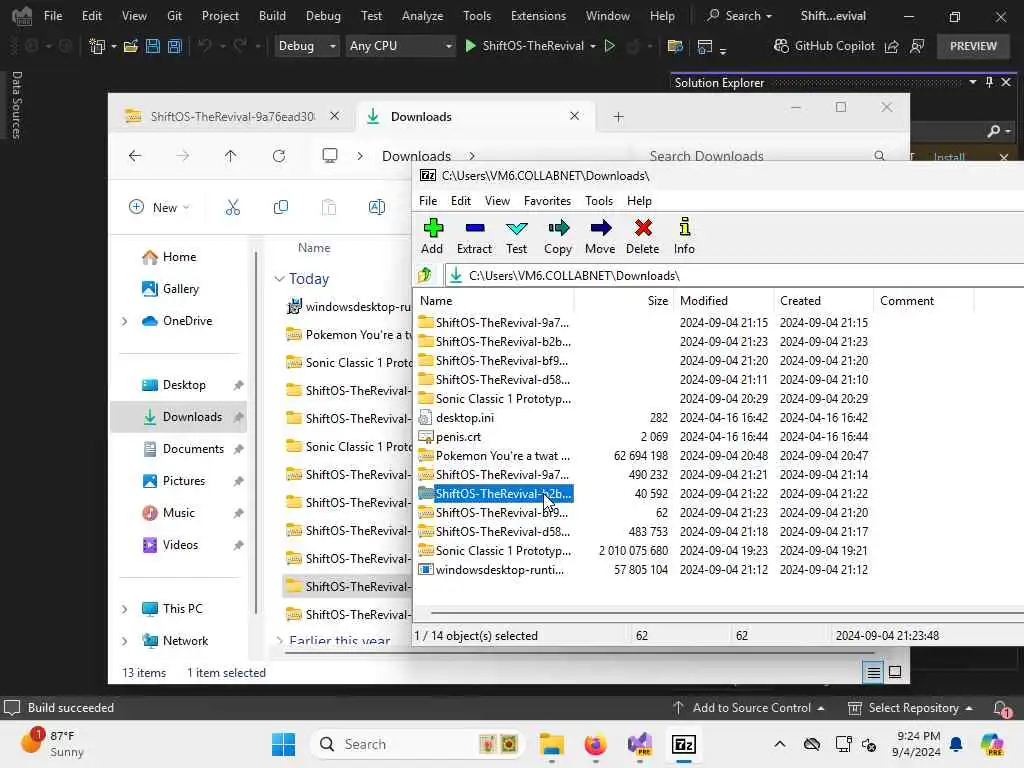Click Add to Source Control
This screenshot has height=768, width=1024.
pyautogui.click(x=748, y=708)
